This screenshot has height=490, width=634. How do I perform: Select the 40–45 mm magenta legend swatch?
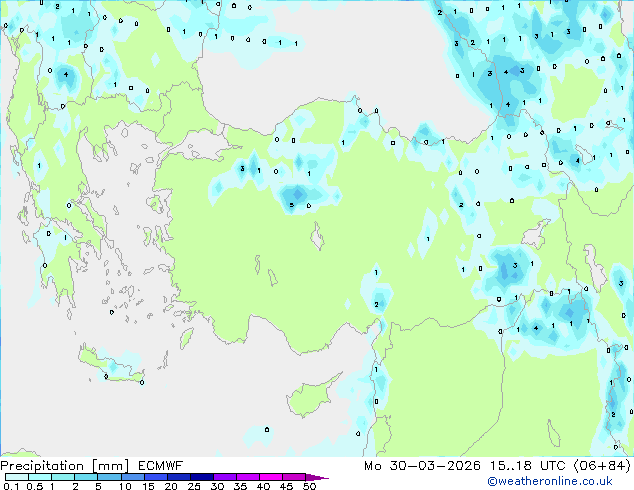pos(271,477)
